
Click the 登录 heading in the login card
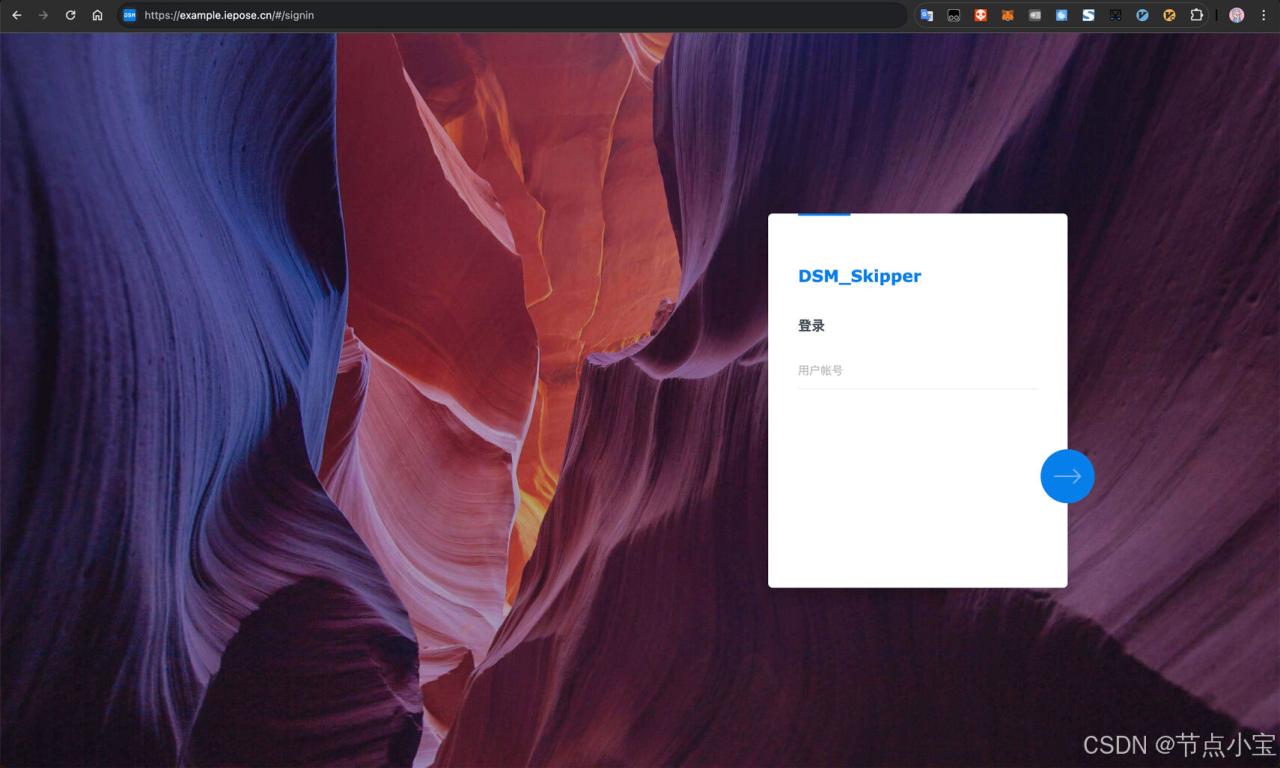811,326
